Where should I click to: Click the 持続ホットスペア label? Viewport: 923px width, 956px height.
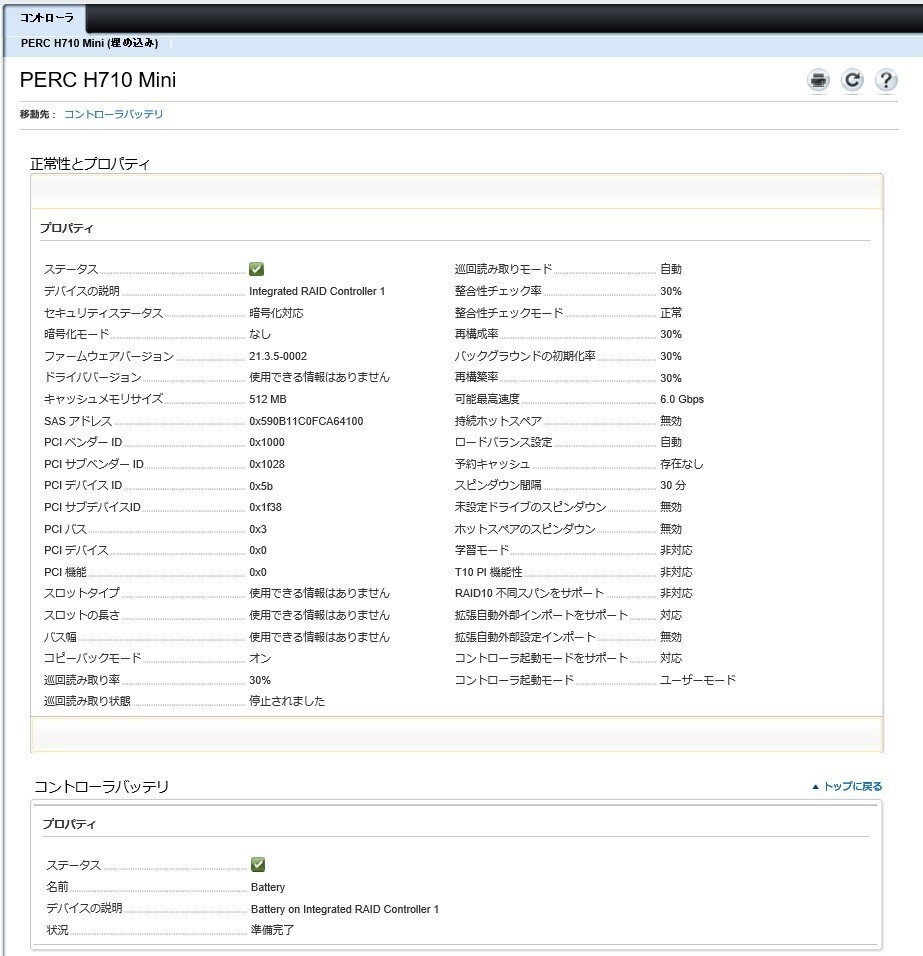pyautogui.click(x=498, y=421)
